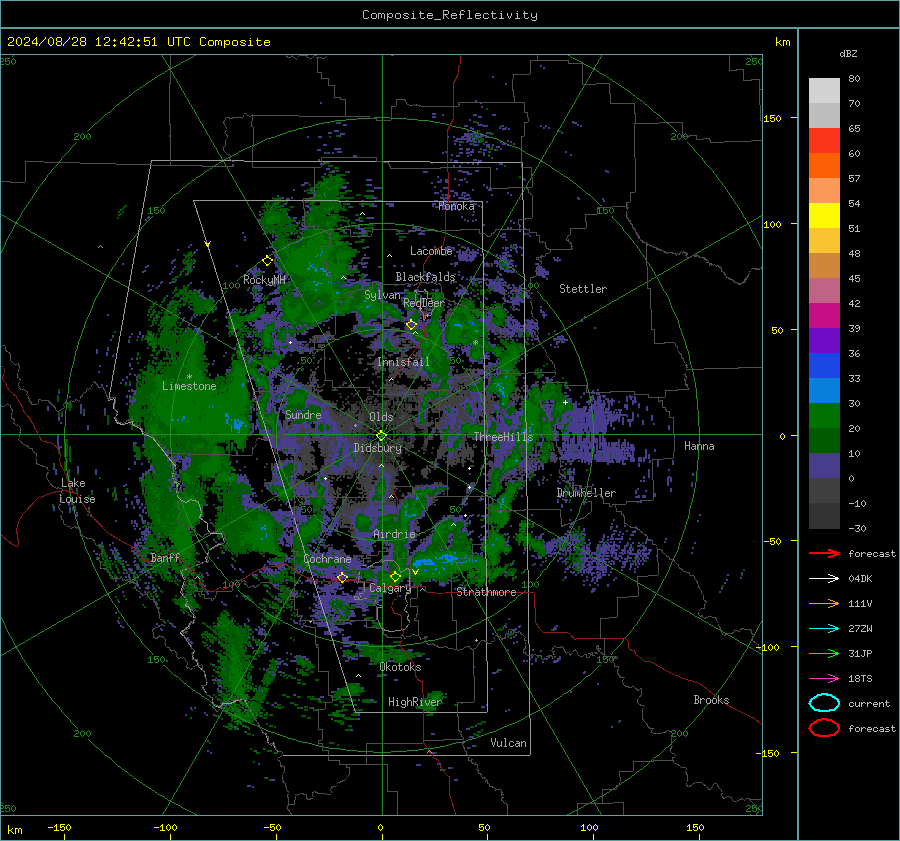Click the Banff town label
The height and width of the screenshot is (841, 900).
point(165,557)
